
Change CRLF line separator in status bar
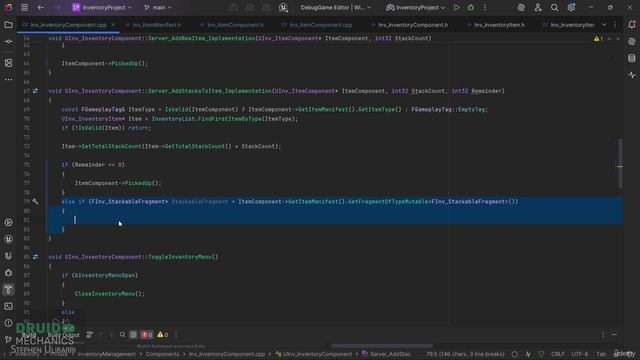(x=558, y=354)
